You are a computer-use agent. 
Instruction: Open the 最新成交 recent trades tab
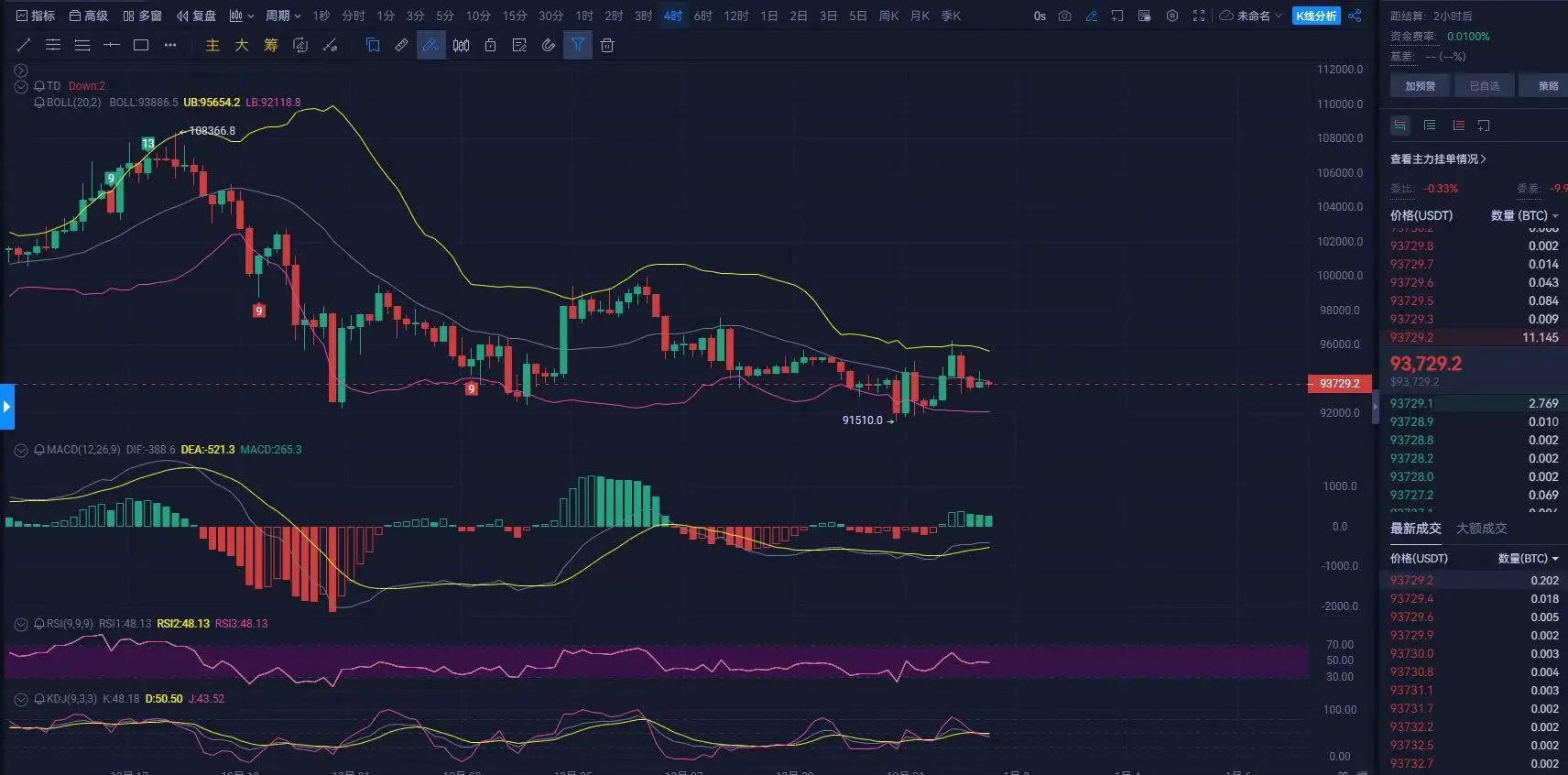1416,529
